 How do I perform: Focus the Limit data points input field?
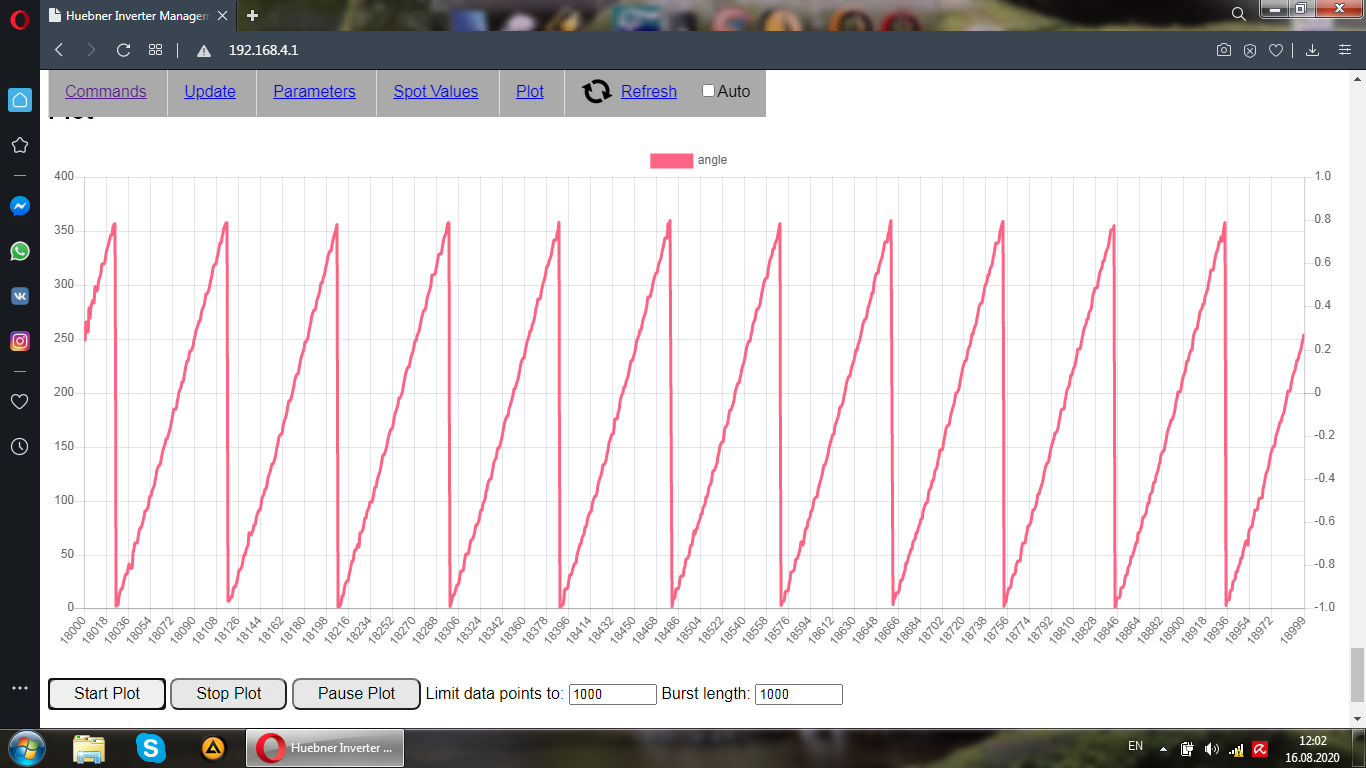point(613,694)
